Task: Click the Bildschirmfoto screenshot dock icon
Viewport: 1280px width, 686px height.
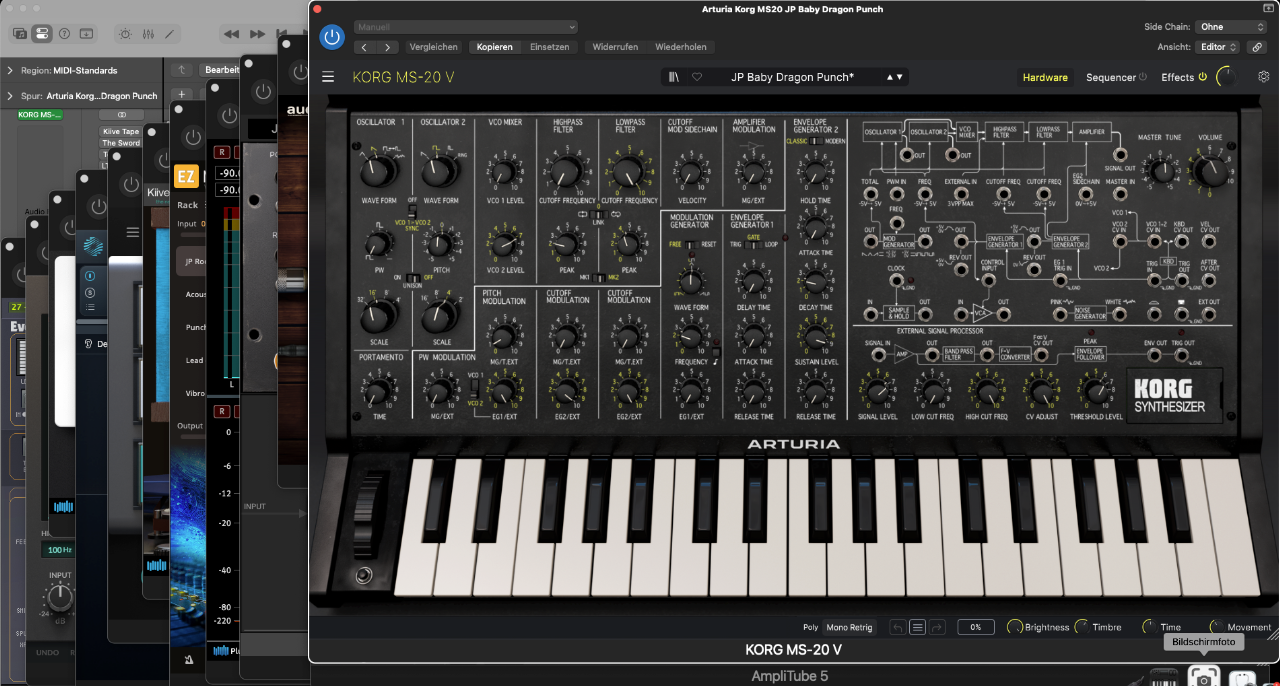Action: (1205, 678)
